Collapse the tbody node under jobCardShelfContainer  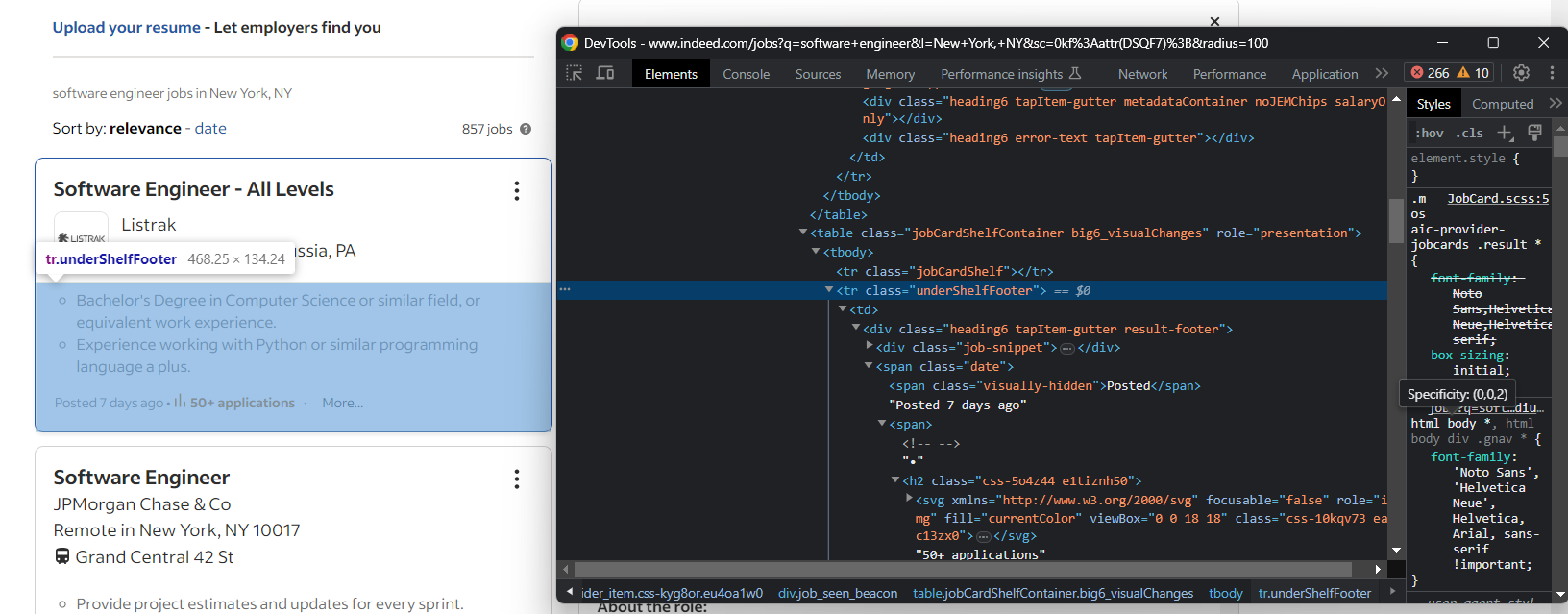click(816, 252)
